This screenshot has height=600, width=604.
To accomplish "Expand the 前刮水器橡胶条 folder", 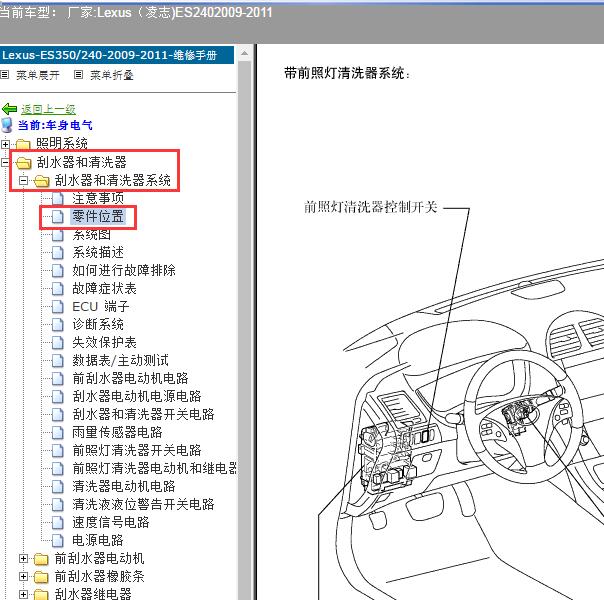I will [x=23, y=576].
